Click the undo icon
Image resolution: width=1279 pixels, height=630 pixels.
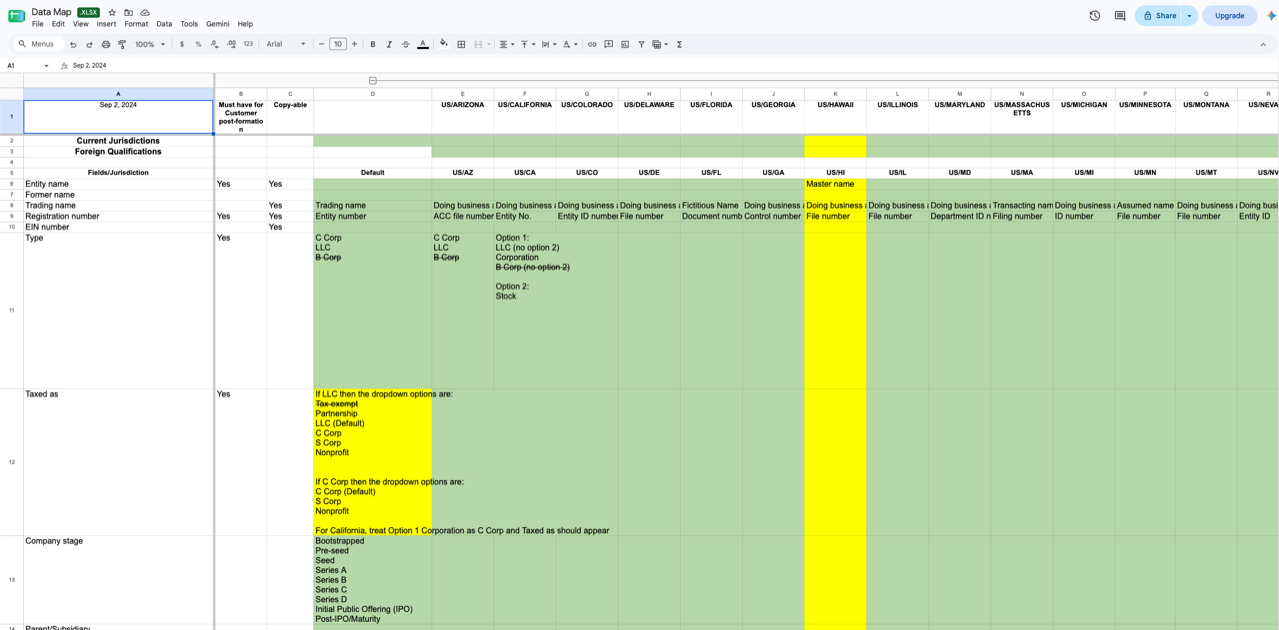73,44
